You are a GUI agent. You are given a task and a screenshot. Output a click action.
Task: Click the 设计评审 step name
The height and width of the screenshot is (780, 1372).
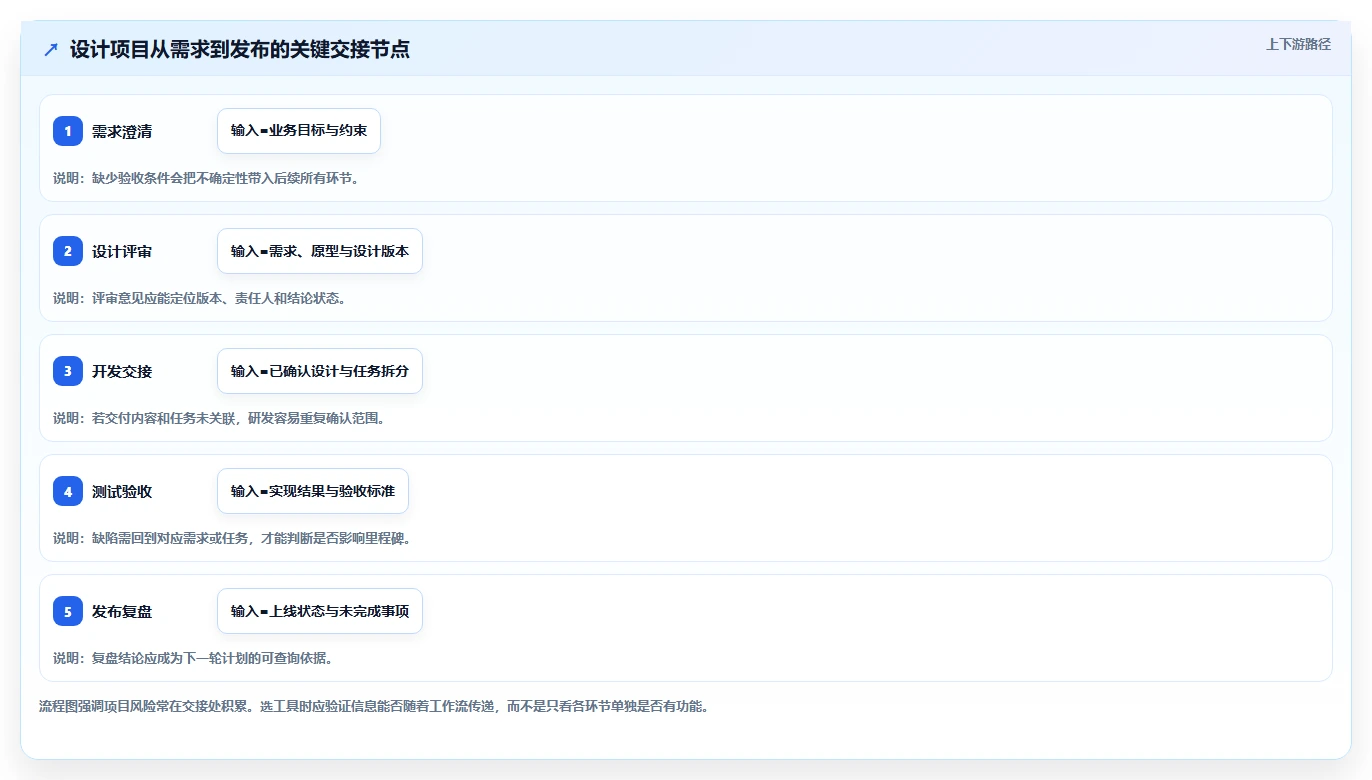(x=122, y=252)
